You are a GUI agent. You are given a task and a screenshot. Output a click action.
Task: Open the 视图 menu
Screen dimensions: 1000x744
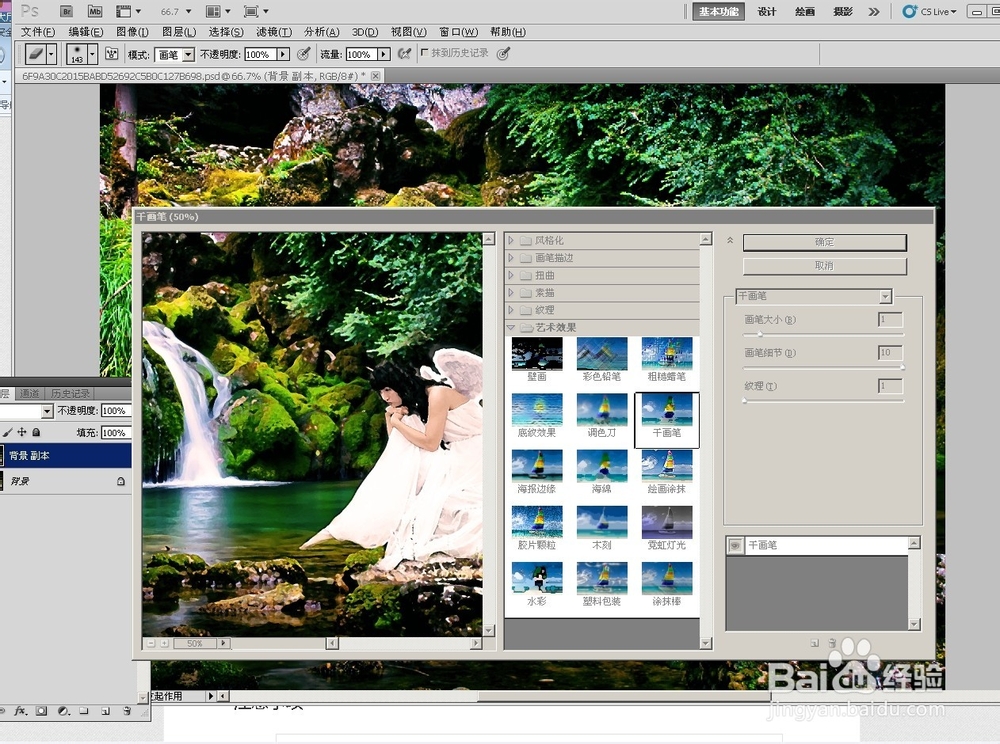click(x=409, y=32)
